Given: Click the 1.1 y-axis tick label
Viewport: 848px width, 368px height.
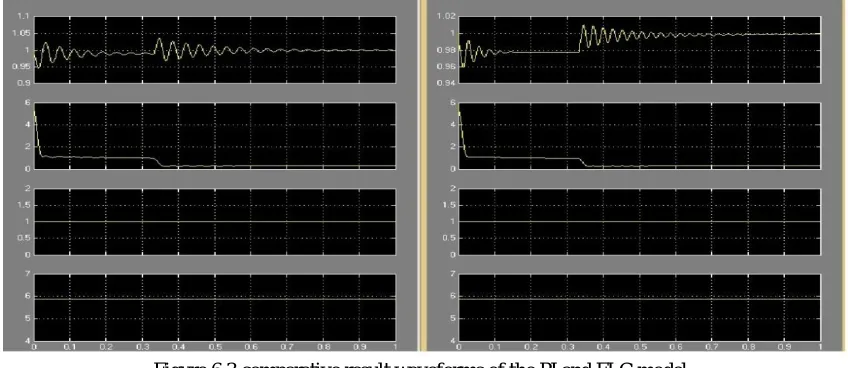Looking at the screenshot, I should (24, 17).
